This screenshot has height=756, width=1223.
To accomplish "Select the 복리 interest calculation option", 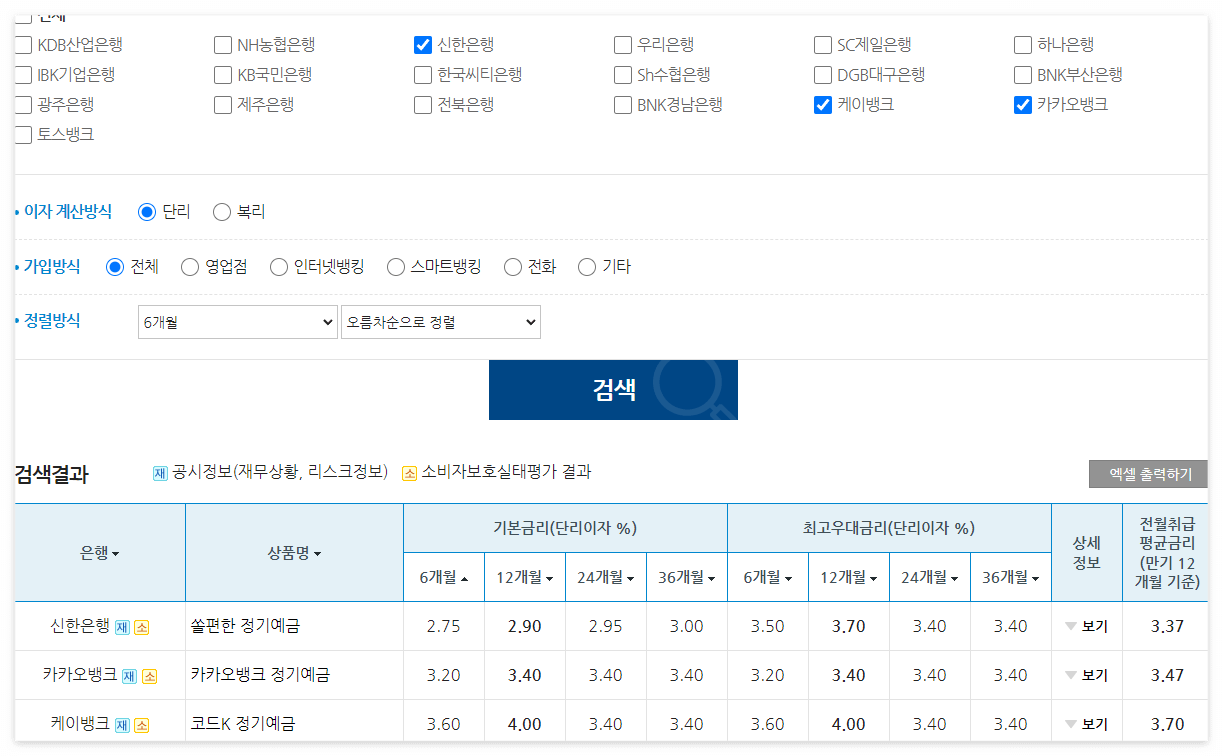I will pyautogui.click(x=221, y=211).
